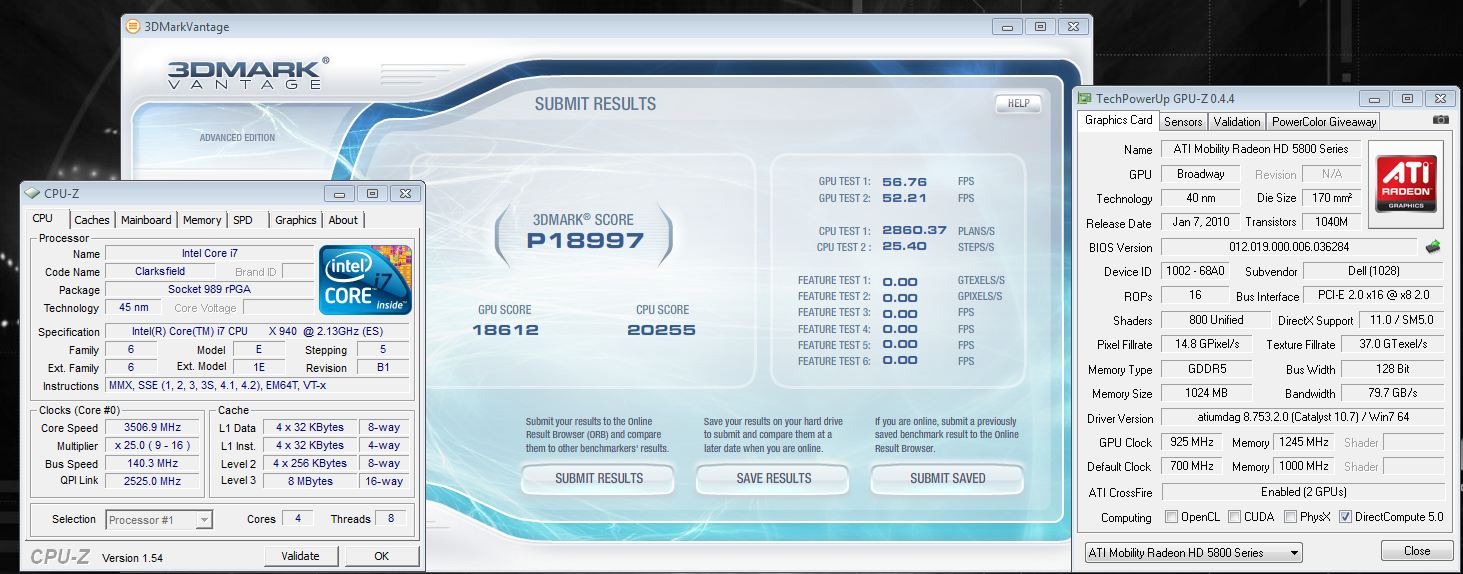Click the 3DMark Vantage logo
This screenshot has height=574, width=1463.
pos(244,75)
